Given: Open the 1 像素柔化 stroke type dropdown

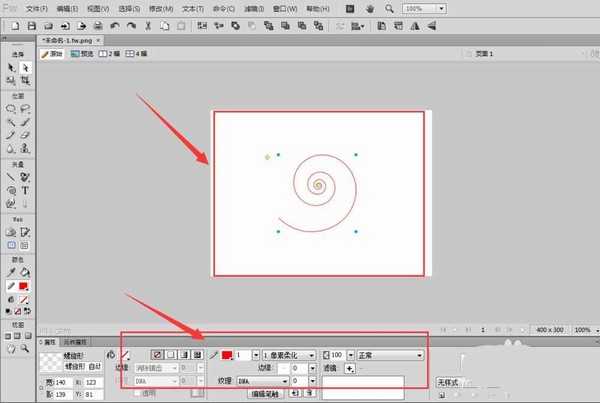Looking at the screenshot, I should (288, 355).
